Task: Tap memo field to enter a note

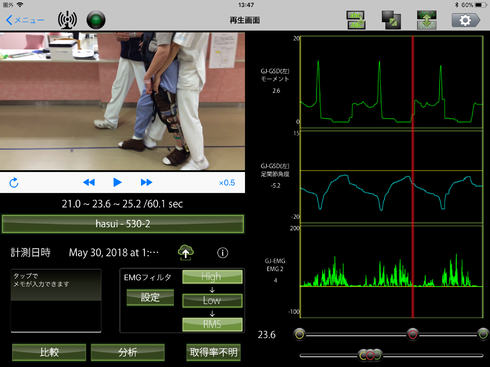Action: click(x=56, y=300)
